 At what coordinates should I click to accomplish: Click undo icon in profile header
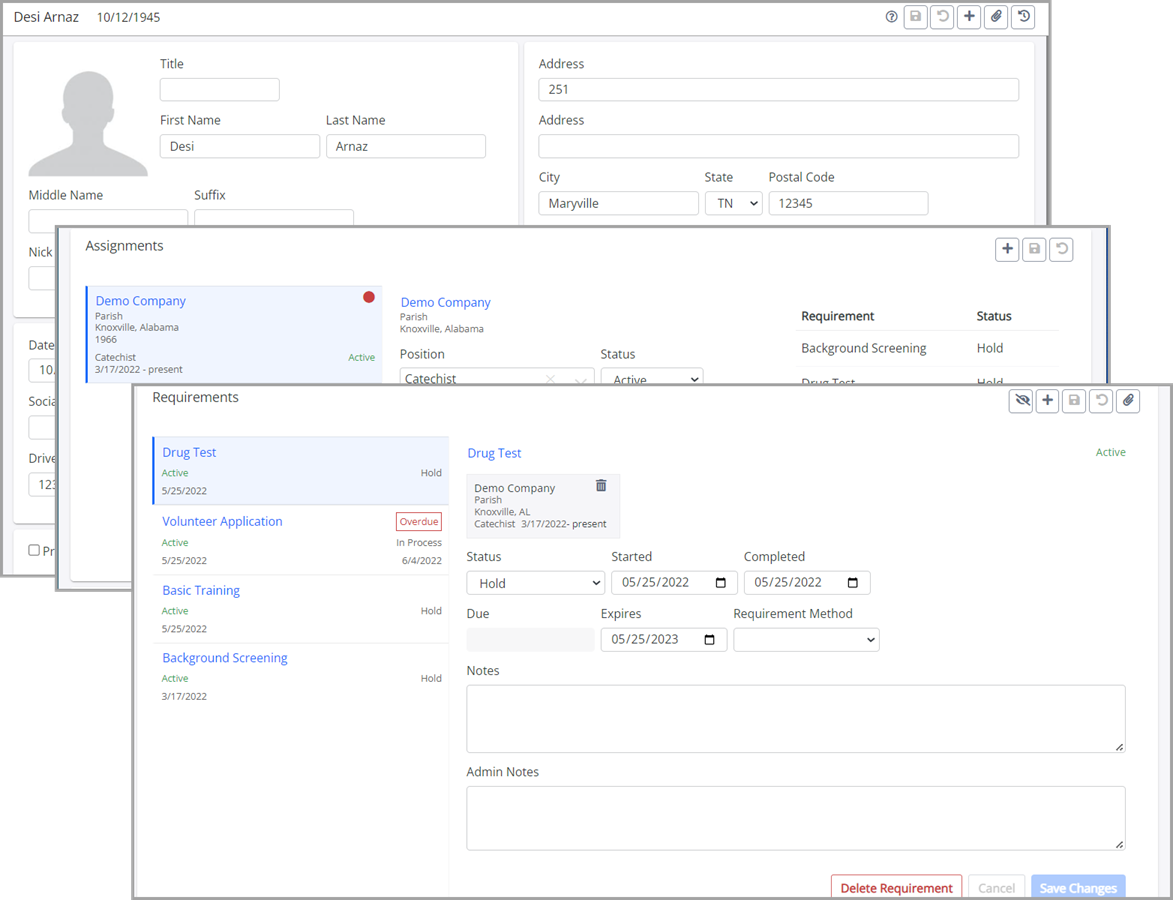[x=943, y=16]
